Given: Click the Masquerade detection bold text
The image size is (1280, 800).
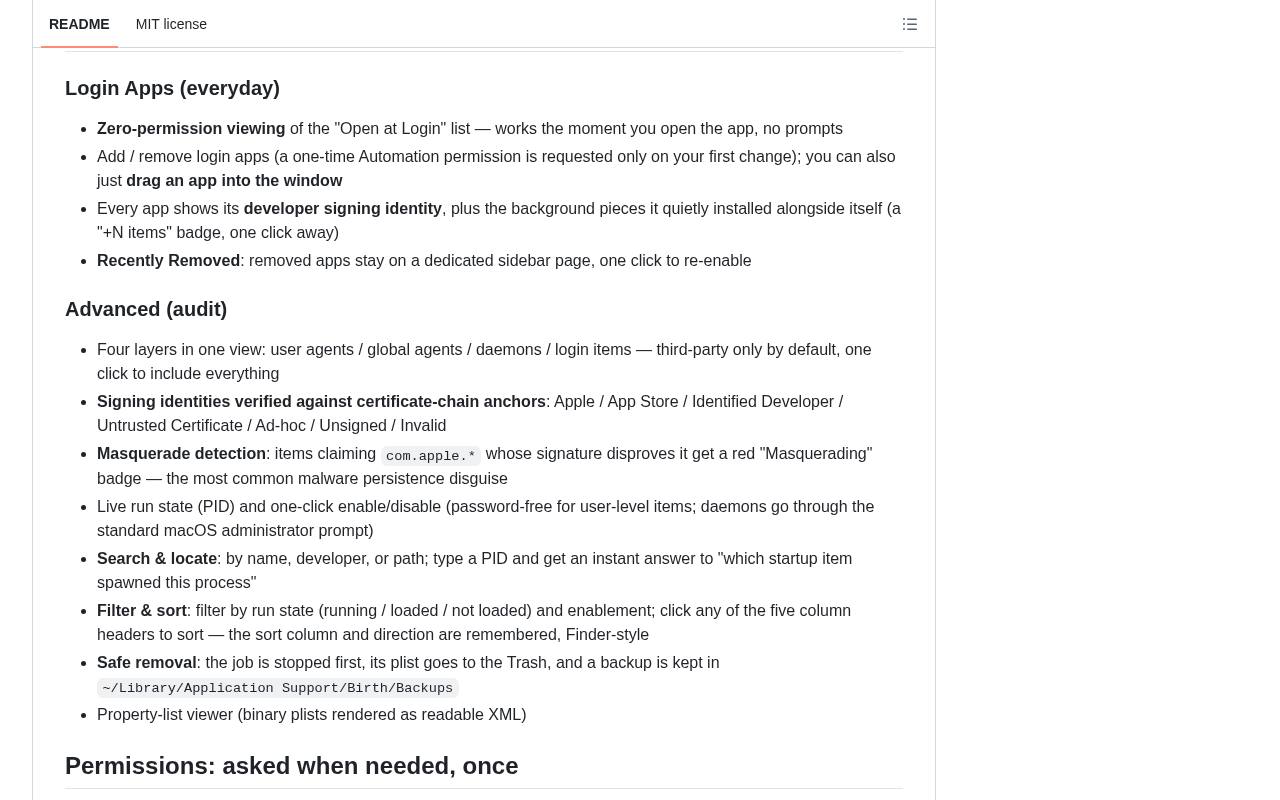Looking at the screenshot, I should (x=181, y=453).
